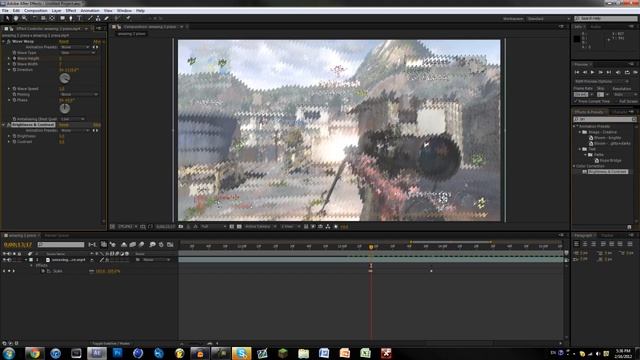Select the Clone Stamp tool
Image resolution: width=640 pixels, height=360 pixels.
click(x=98, y=18)
